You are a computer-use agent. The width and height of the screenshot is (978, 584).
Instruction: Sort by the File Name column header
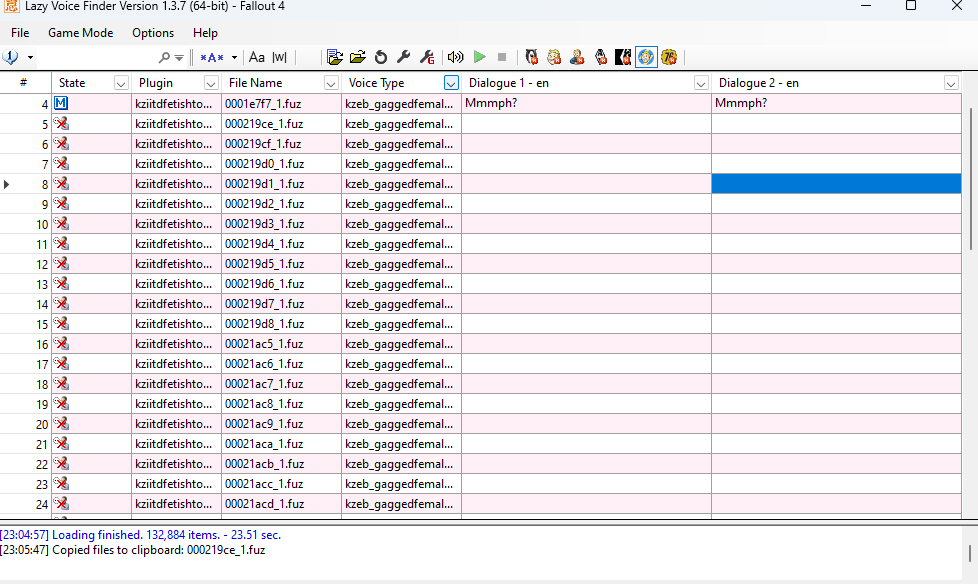tap(255, 83)
